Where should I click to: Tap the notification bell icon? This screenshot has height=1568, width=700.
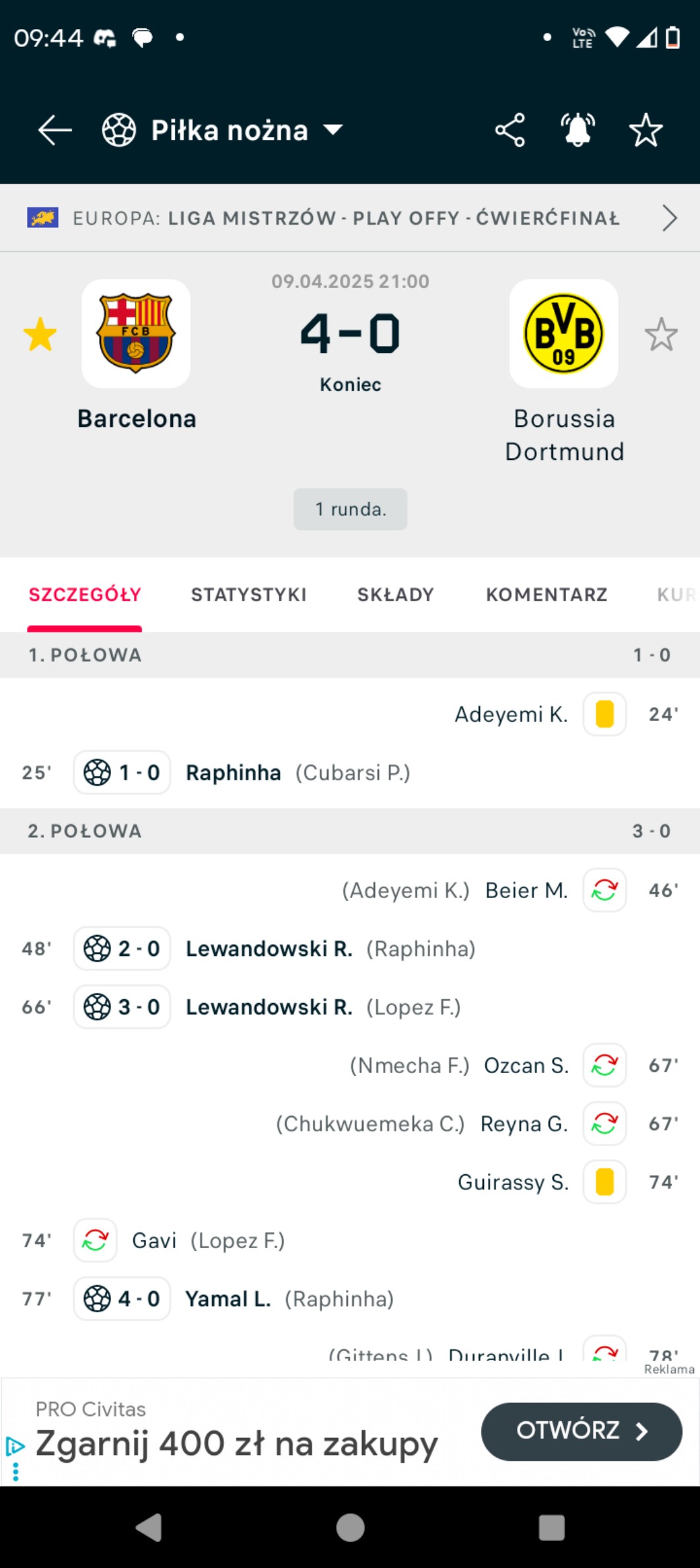coord(578,130)
